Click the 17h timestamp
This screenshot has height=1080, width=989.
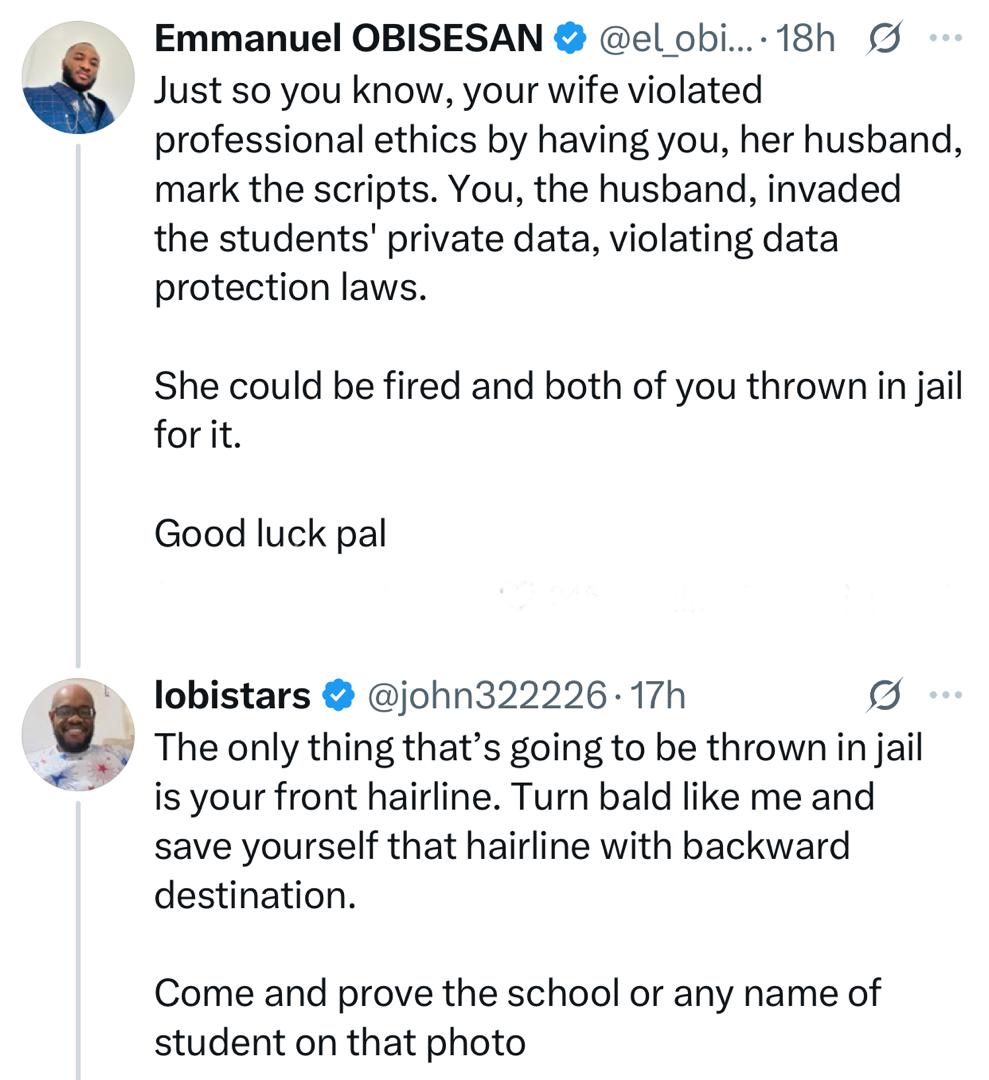658,694
